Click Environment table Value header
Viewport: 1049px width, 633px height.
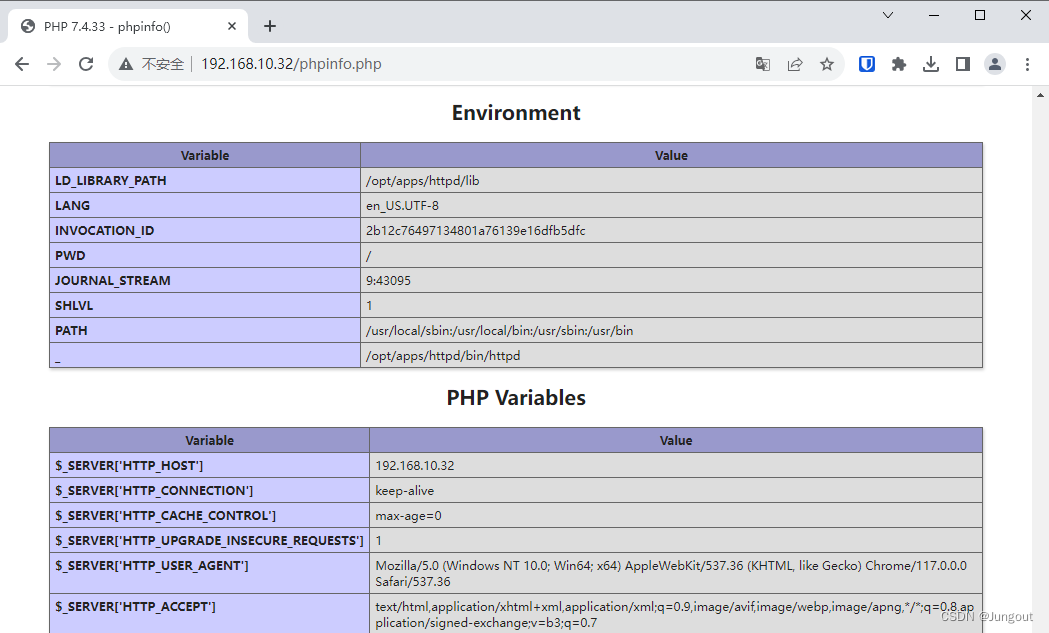pos(671,155)
